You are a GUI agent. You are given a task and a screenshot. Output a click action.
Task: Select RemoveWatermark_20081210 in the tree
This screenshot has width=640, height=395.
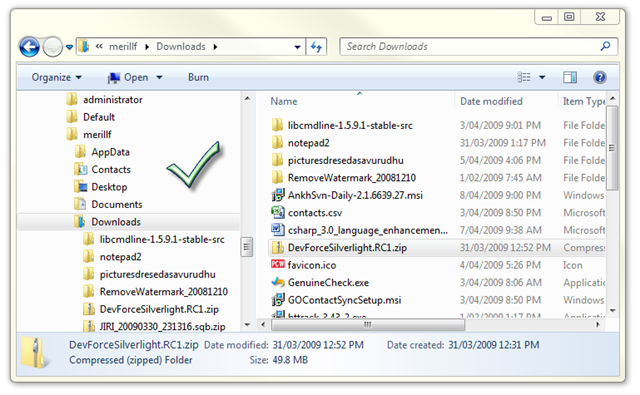(x=164, y=292)
